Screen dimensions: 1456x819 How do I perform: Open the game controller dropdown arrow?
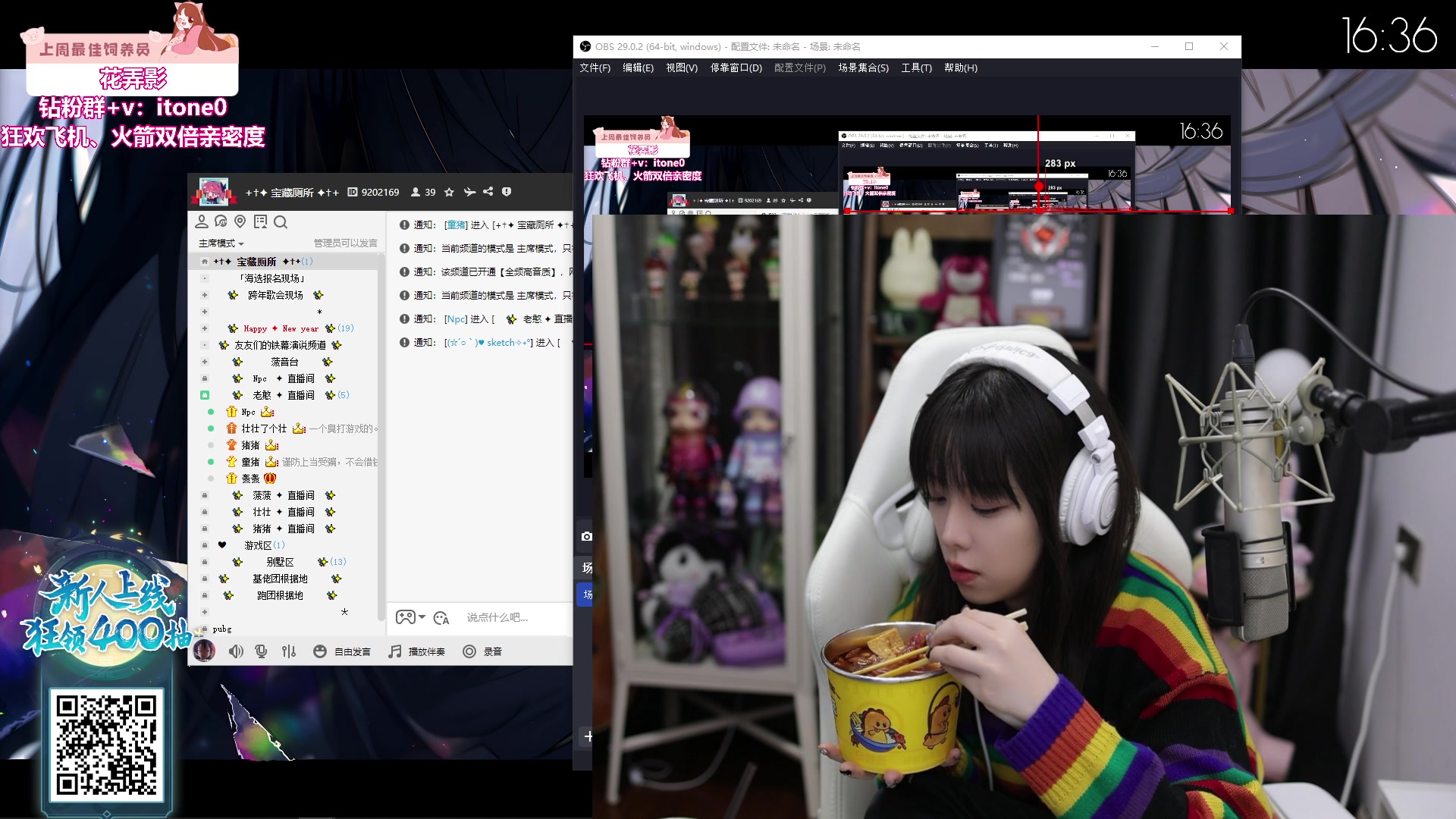click(x=422, y=617)
